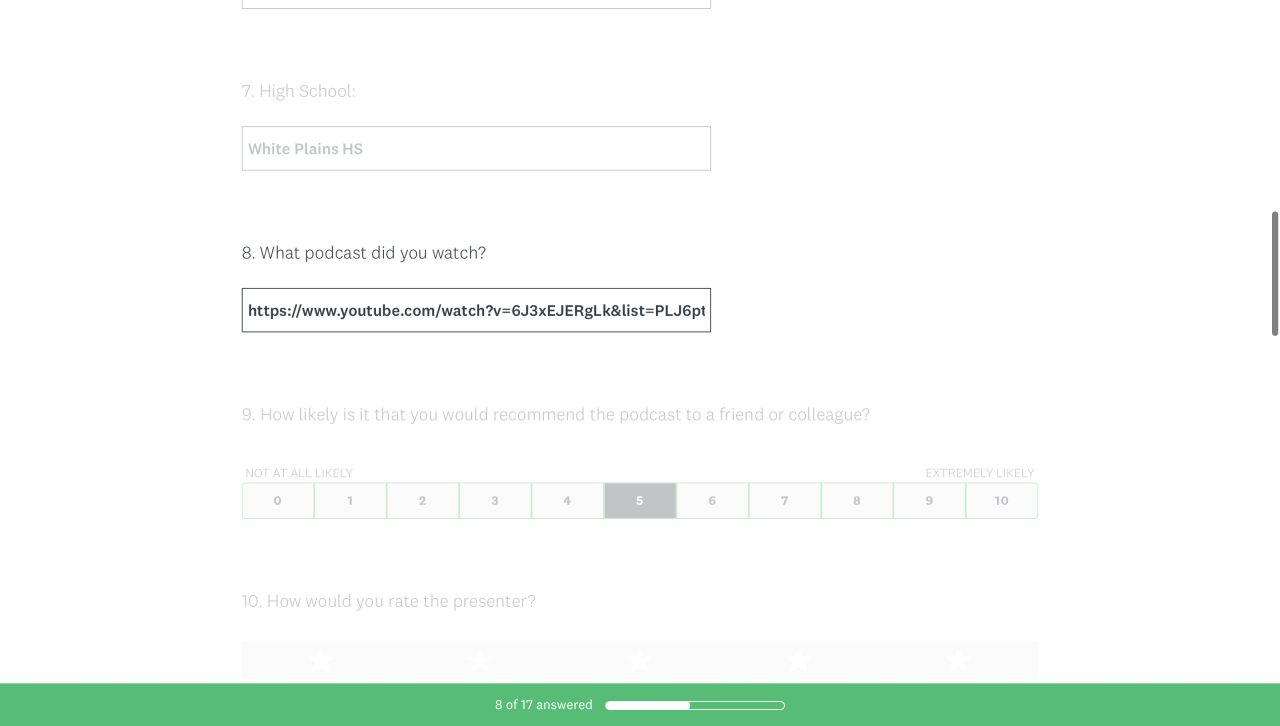
Task: Give the presenter four stars
Action: pos(798,661)
